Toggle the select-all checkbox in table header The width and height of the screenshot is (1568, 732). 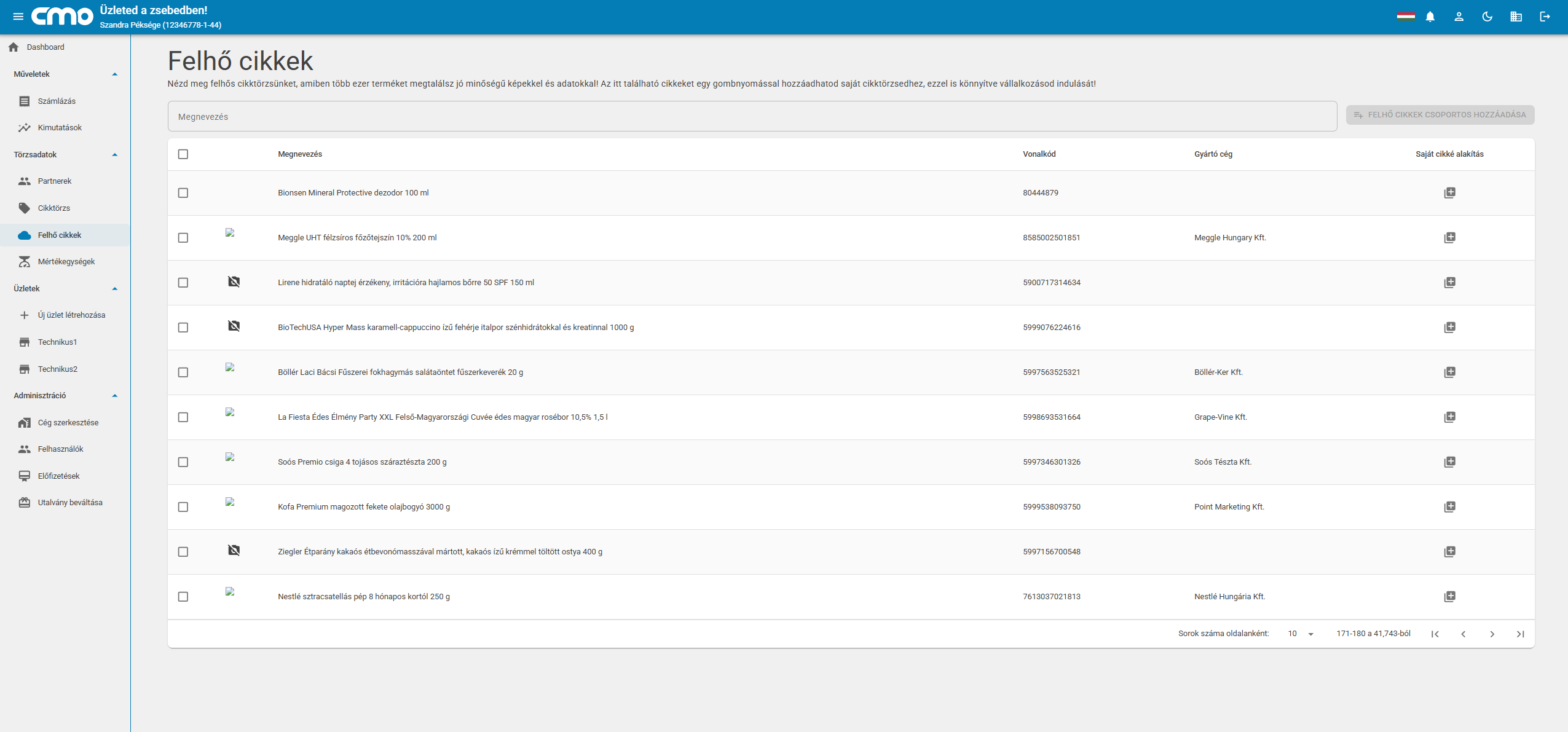point(183,154)
